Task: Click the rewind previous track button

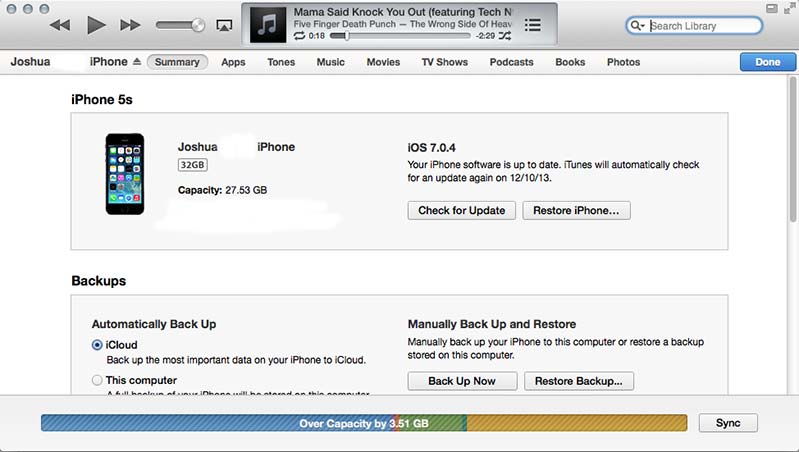Action: [x=60, y=25]
